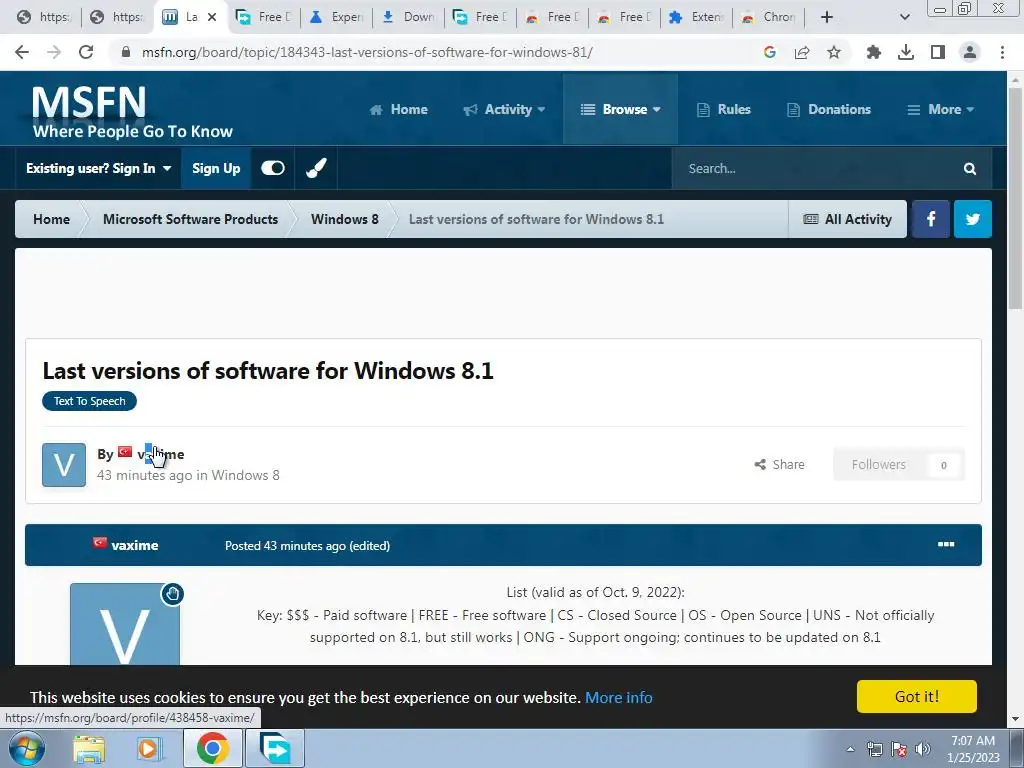Viewport: 1024px width, 768px height.
Task: Open All Activity
Action: (x=848, y=219)
